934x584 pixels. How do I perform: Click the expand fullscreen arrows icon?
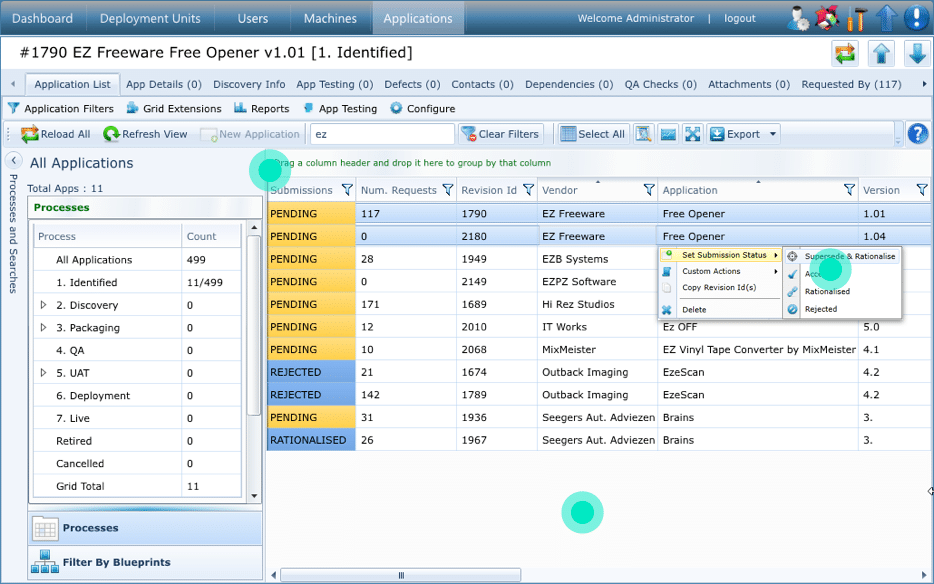coord(693,134)
